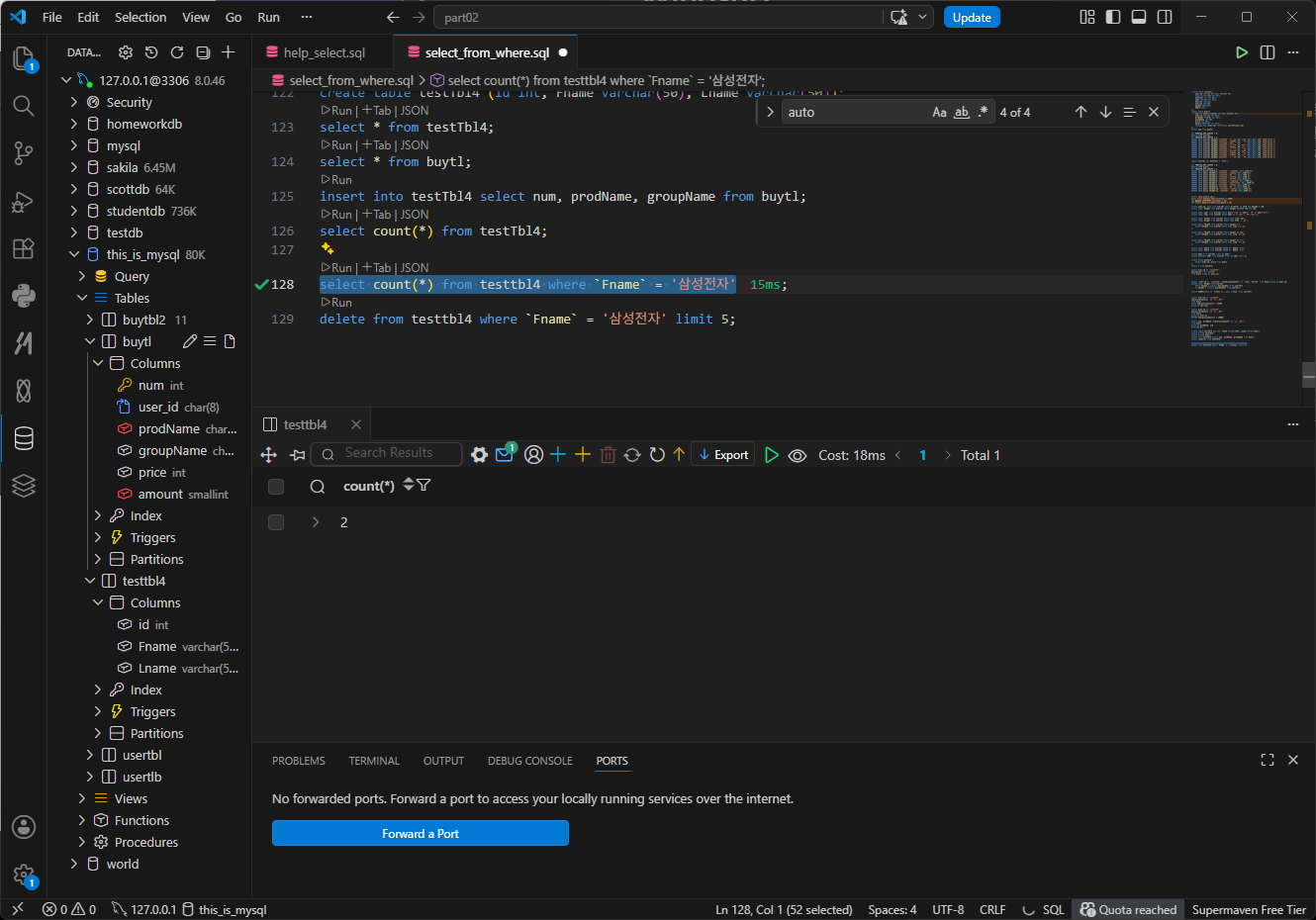Open database panel settings gear
This screenshot has height=920, width=1316.
click(x=126, y=52)
